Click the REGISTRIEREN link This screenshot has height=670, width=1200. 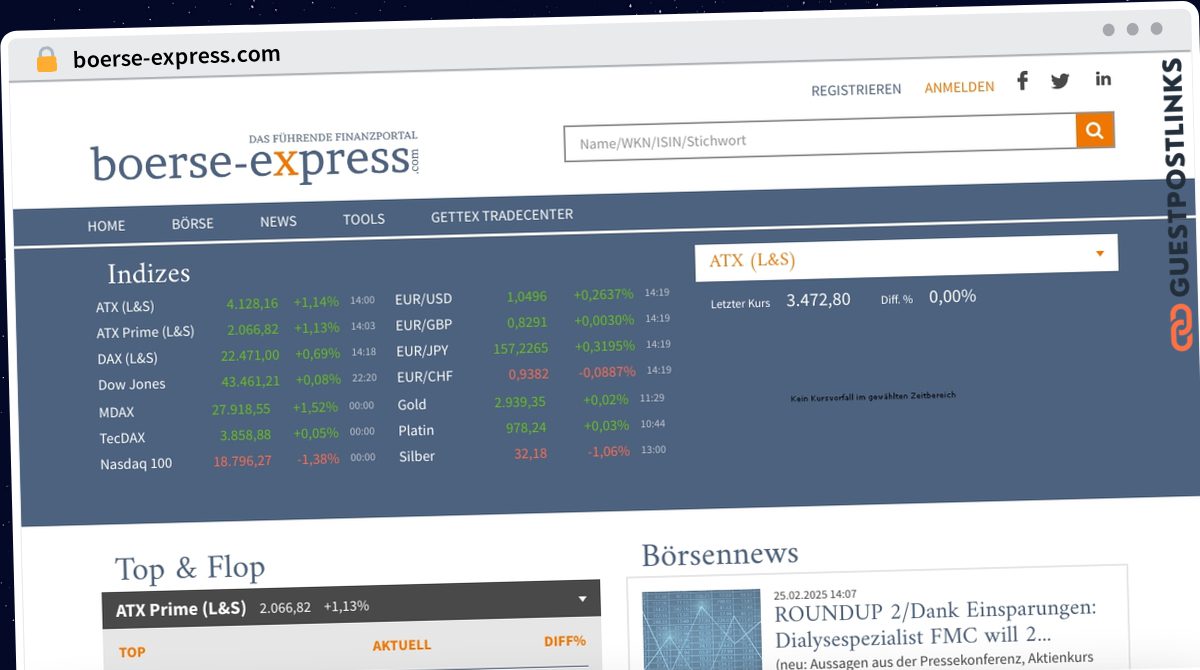[856, 89]
